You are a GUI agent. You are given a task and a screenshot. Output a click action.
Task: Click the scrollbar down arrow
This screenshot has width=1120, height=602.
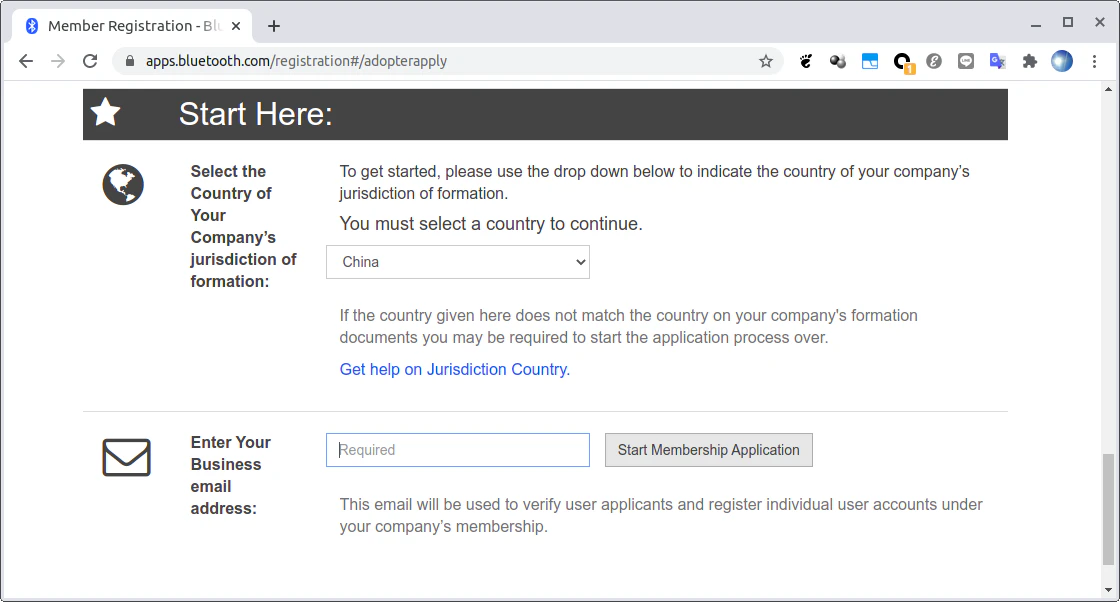click(1108, 590)
